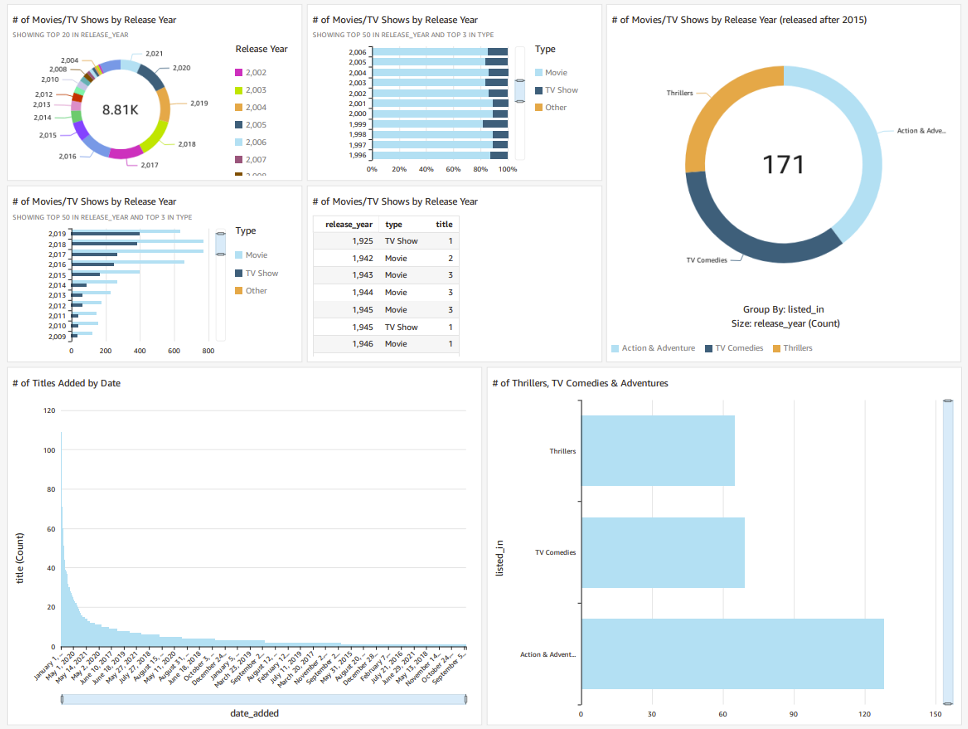Select the 2,002 magenta legend swatch
This screenshot has height=729, width=968.
coord(239,73)
